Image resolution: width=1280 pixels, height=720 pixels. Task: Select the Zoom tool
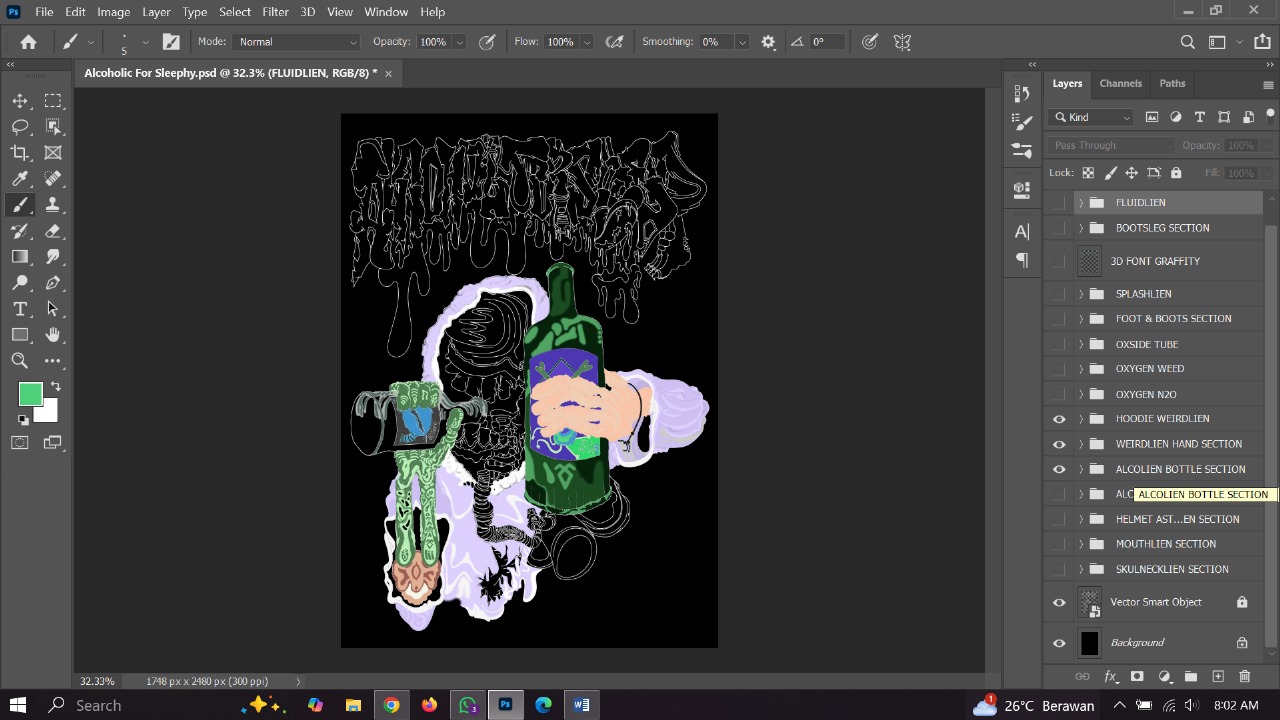[20, 360]
